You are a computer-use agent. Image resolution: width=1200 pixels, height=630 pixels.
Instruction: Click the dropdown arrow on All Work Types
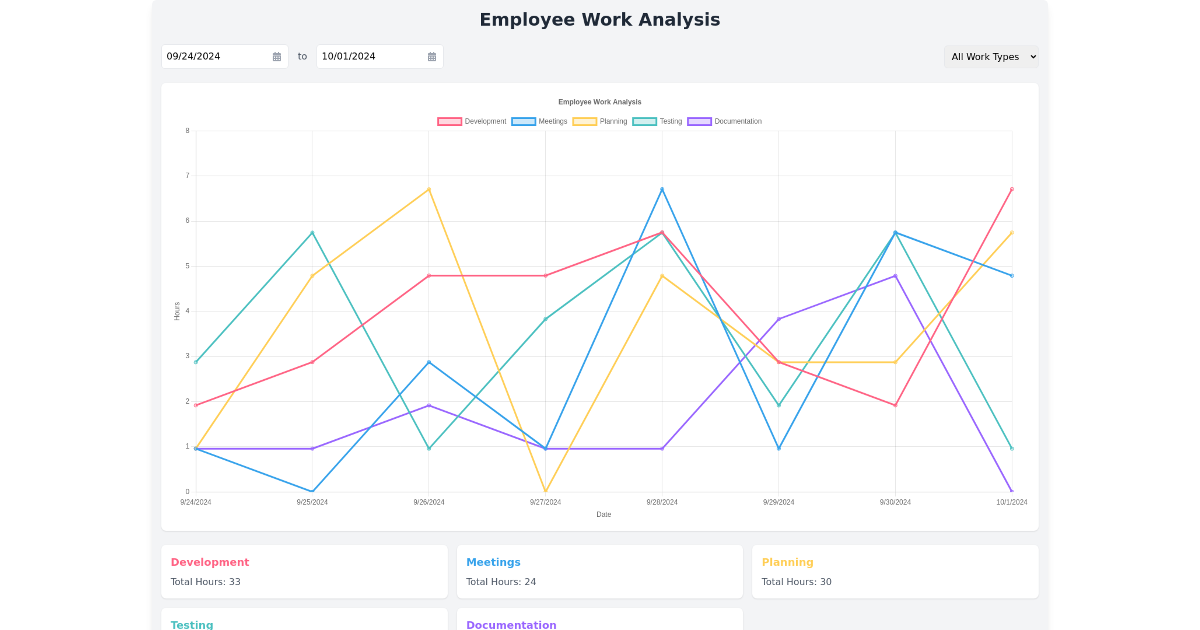(x=1031, y=56)
